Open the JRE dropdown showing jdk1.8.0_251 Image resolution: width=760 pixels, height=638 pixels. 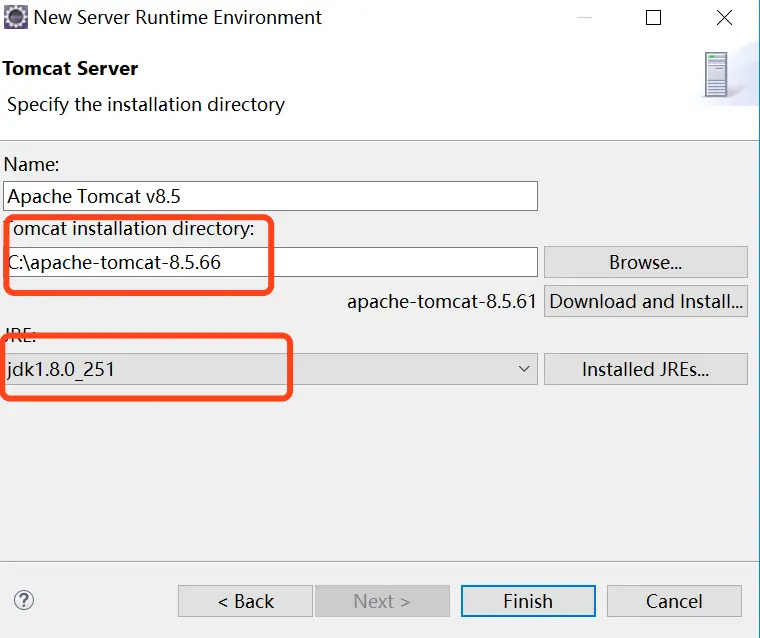[x=270, y=369]
